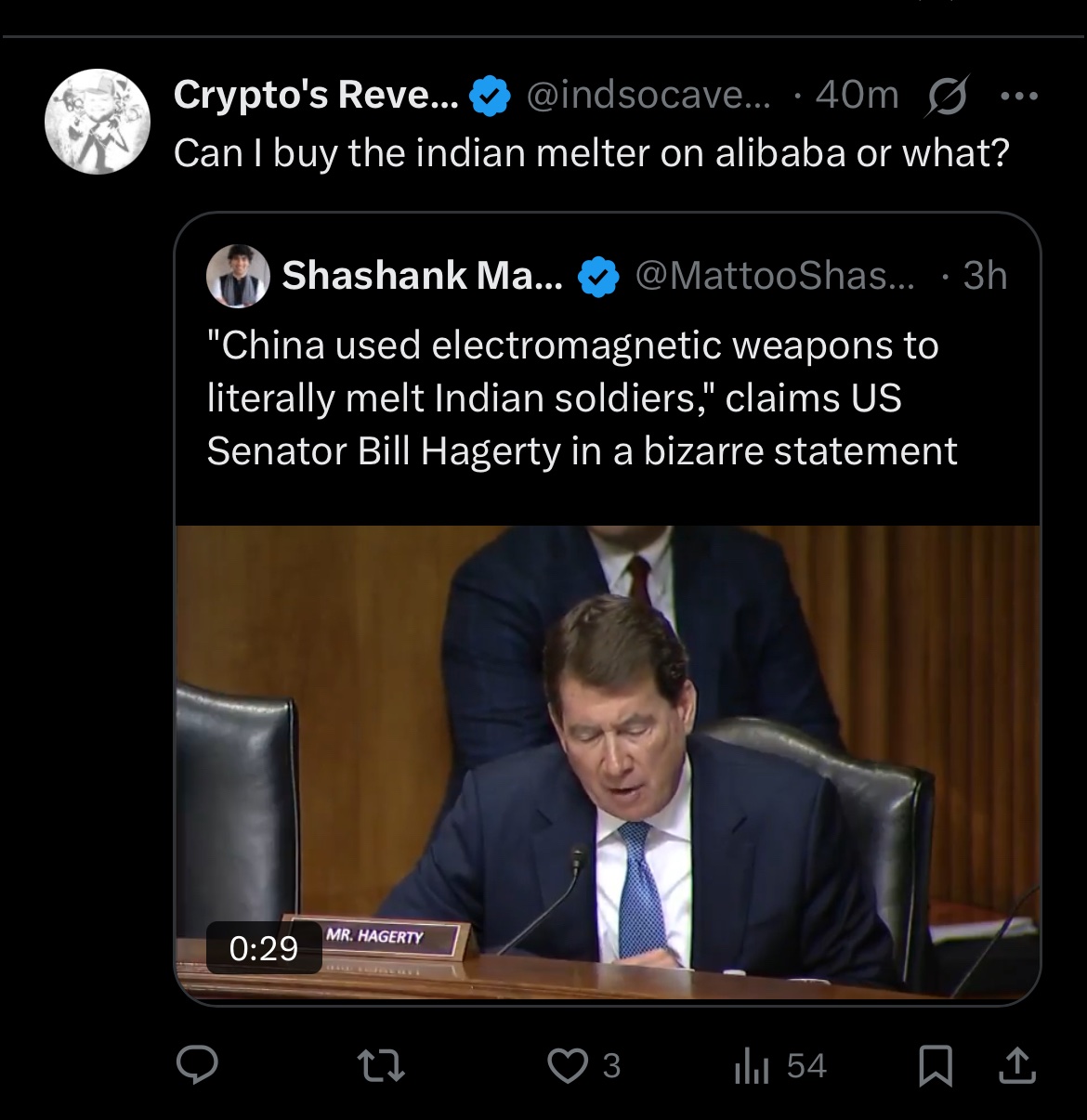The width and height of the screenshot is (1087, 1120).
Task: Like the post with the heart icon
Action: click(x=567, y=1065)
